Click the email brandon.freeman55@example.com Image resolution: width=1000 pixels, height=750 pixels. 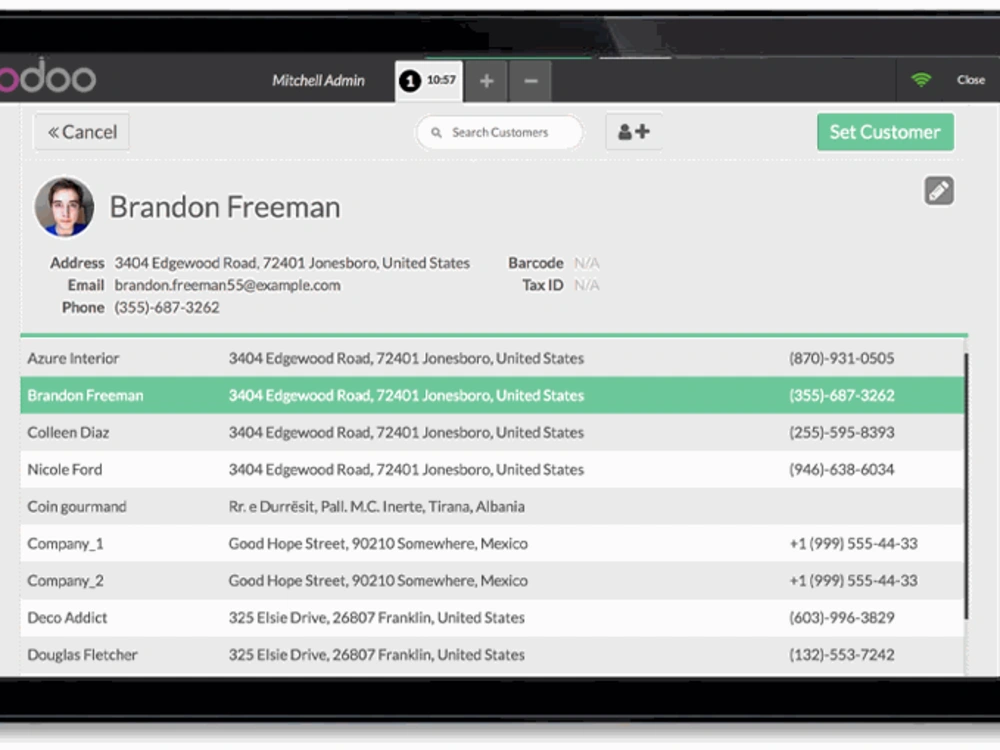pos(227,285)
